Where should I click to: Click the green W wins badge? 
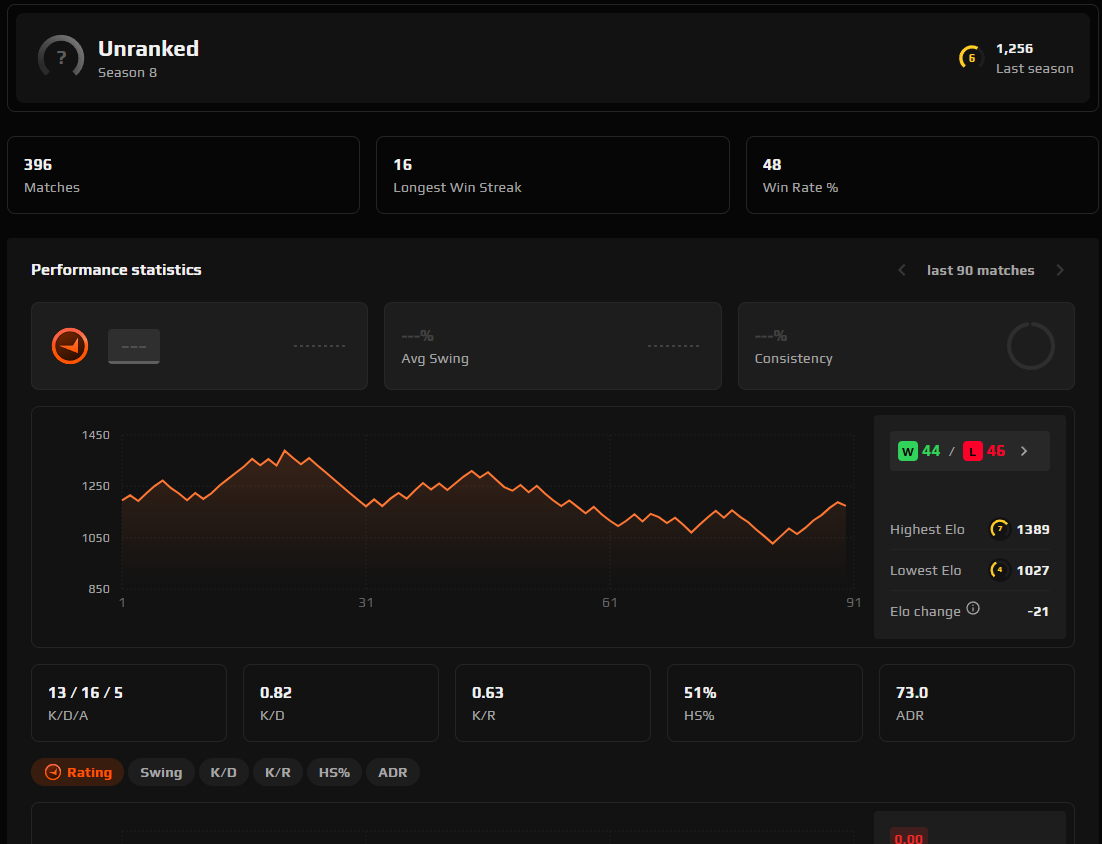[908, 451]
